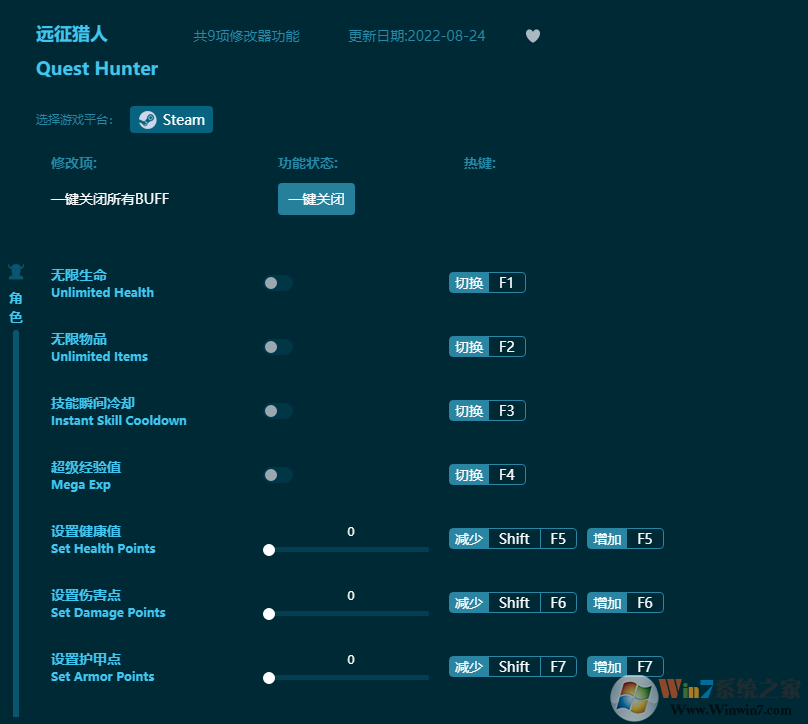Click the Mega Exp label
The width and height of the screenshot is (808, 724).
point(81,485)
